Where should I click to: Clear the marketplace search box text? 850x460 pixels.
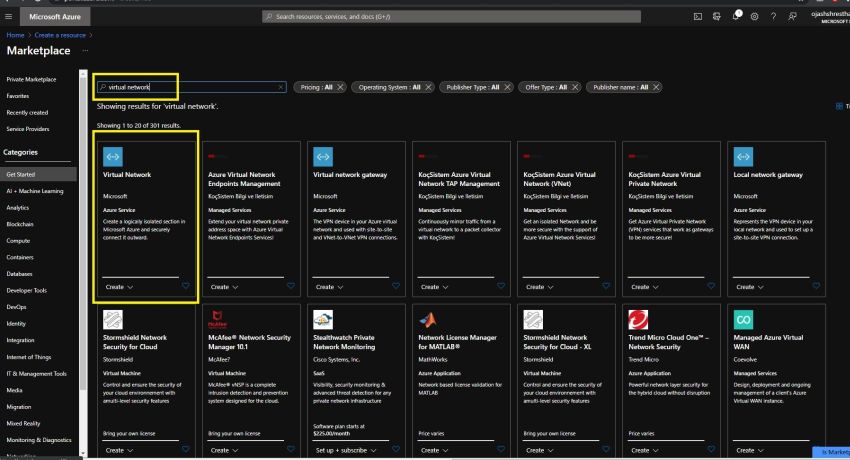(281, 87)
